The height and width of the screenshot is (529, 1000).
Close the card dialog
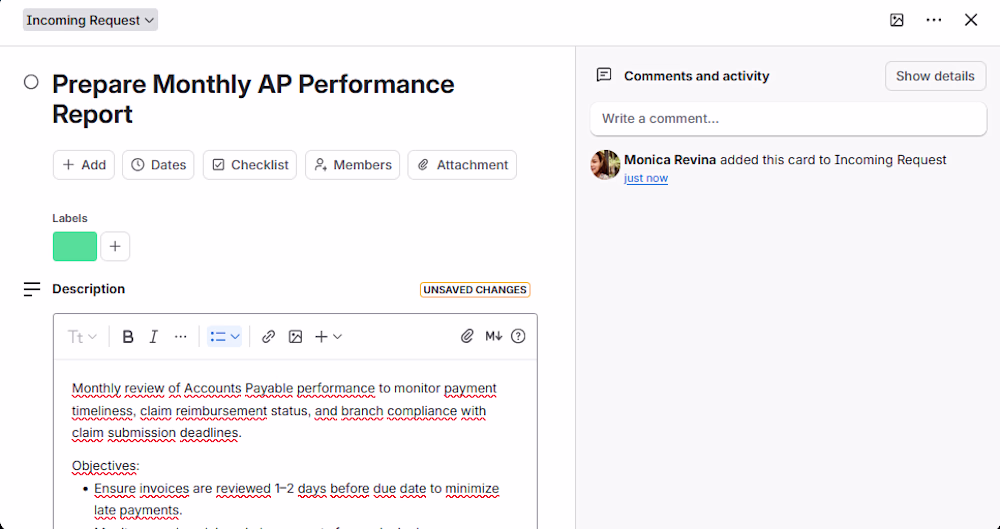971,20
